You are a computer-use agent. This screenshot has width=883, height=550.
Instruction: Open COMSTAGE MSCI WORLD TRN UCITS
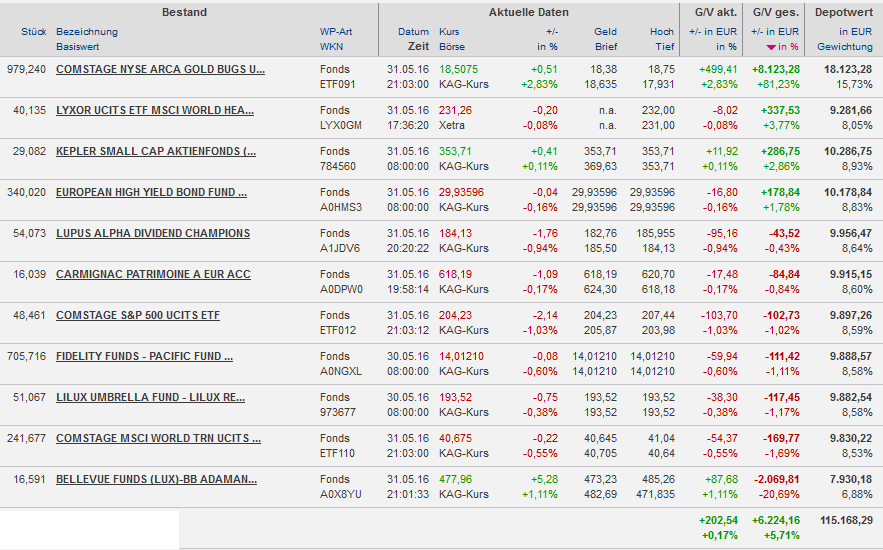(x=158, y=438)
